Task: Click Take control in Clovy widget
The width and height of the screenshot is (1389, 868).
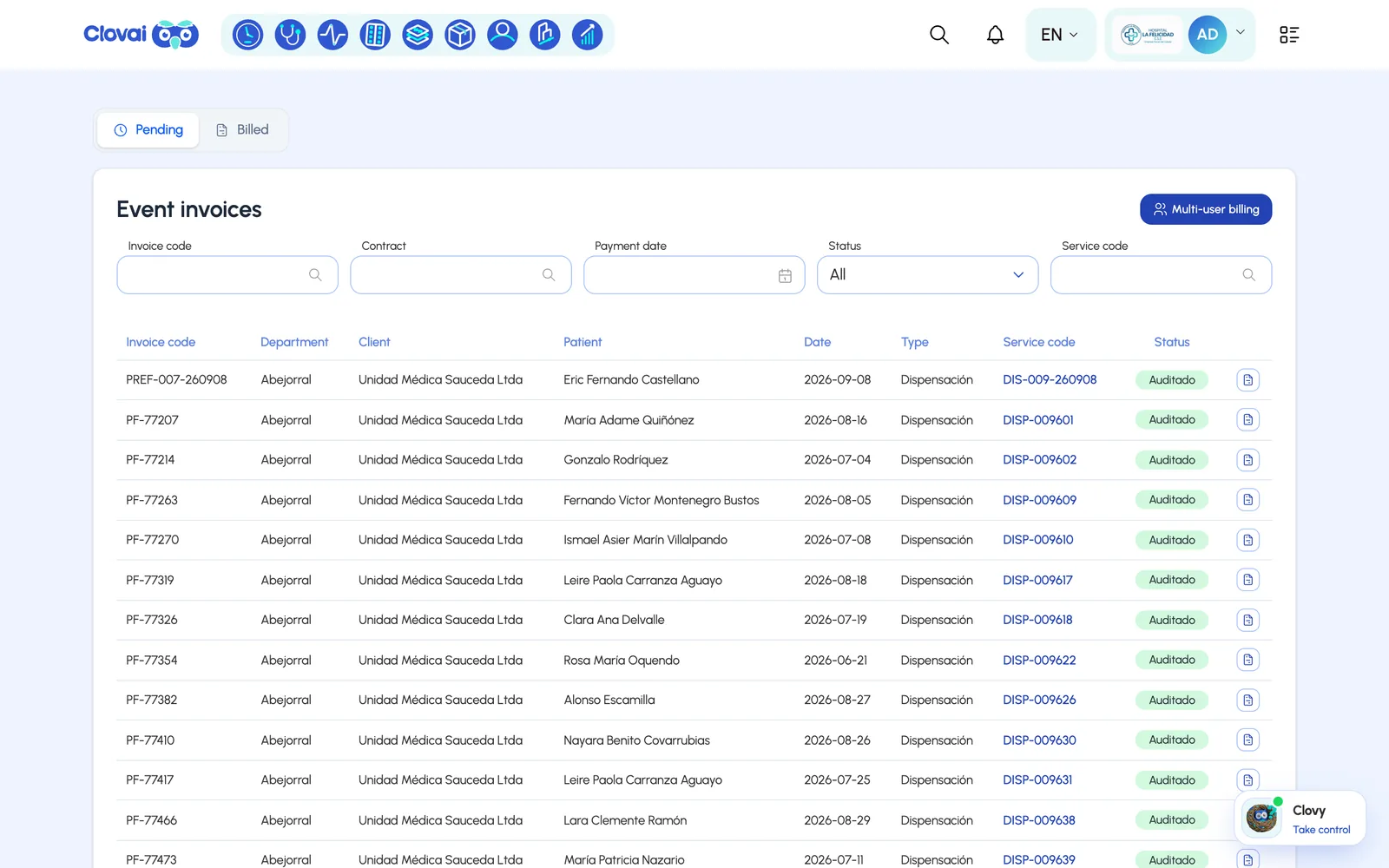Action: tap(1321, 830)
